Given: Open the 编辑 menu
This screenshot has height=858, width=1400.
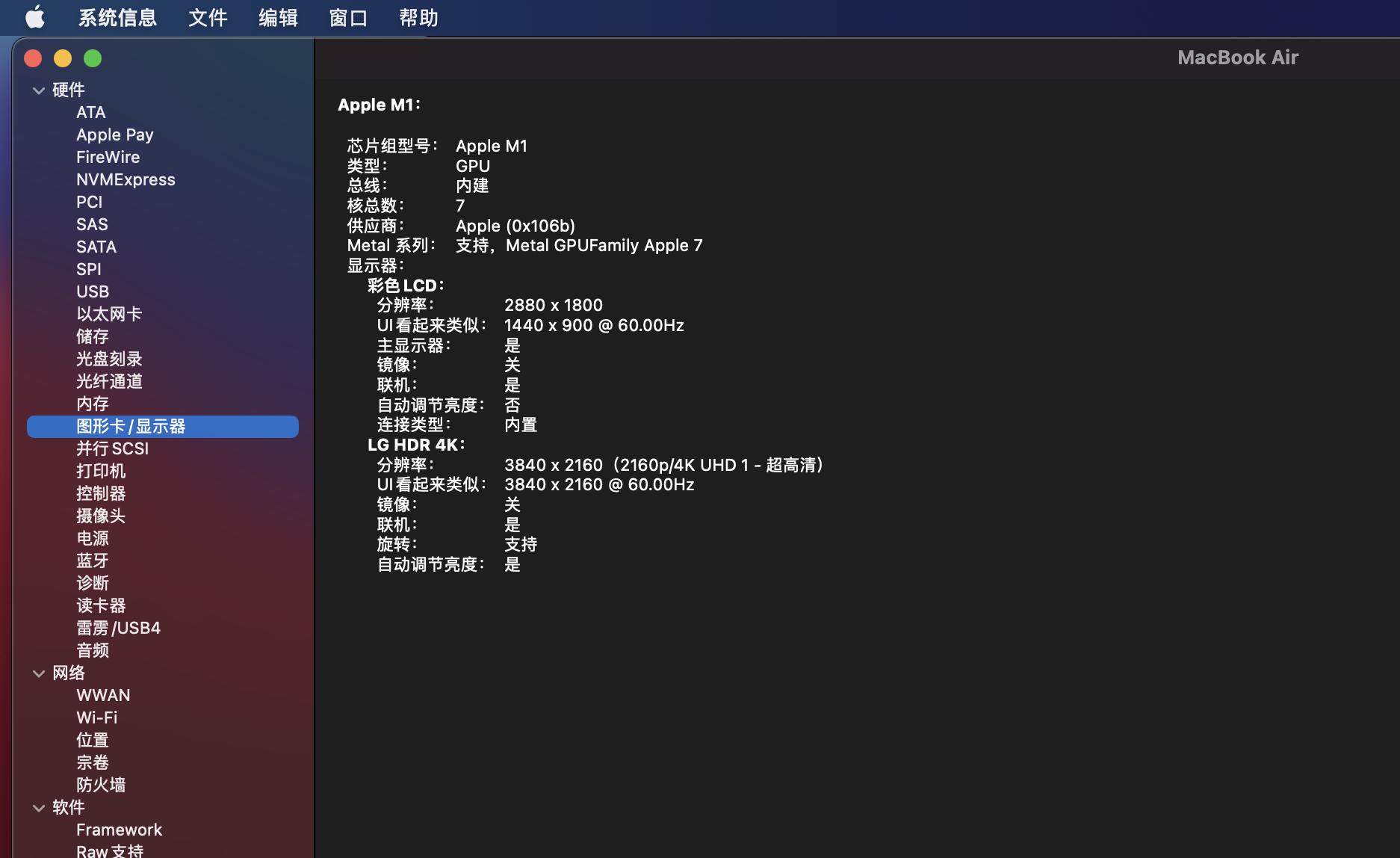Looking at the screenshot, I should pyautogui.click(x=277, y=16).
